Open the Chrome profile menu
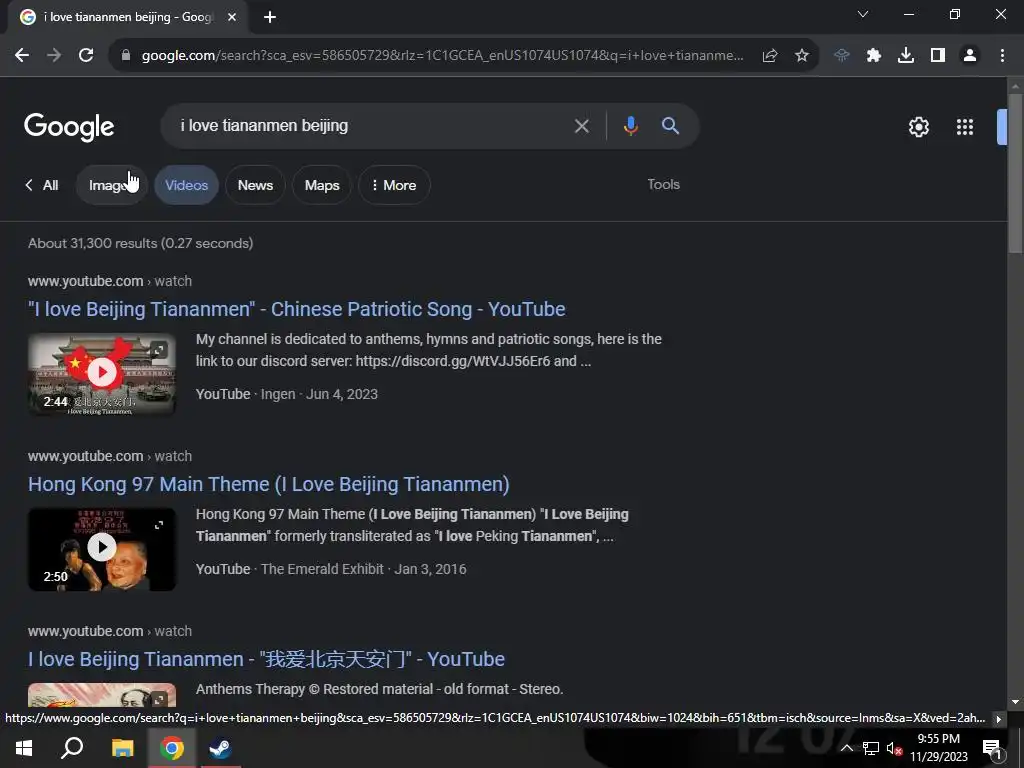This screenshot has height=768, width=1024. (x=970, y=56)
